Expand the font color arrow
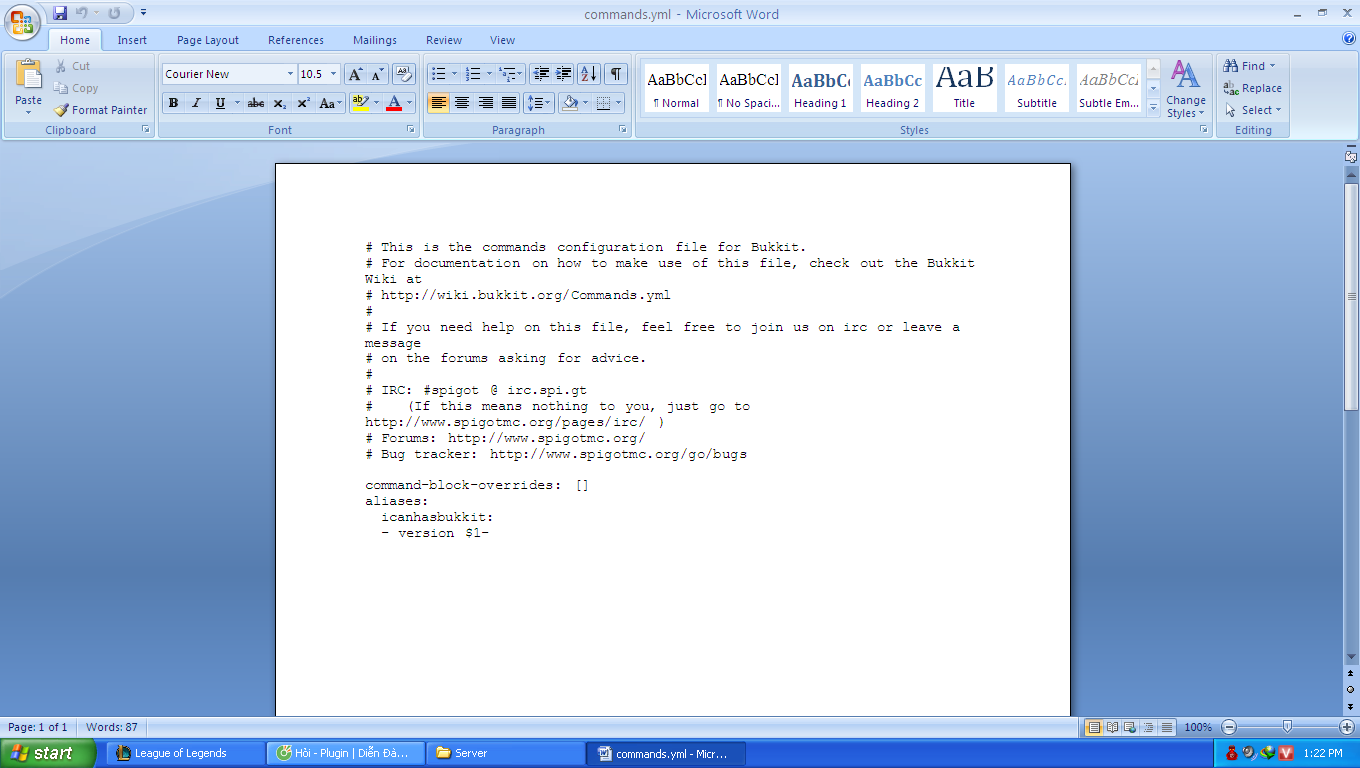This screenshot has width=1360, height=768. (x=410, y=103)
